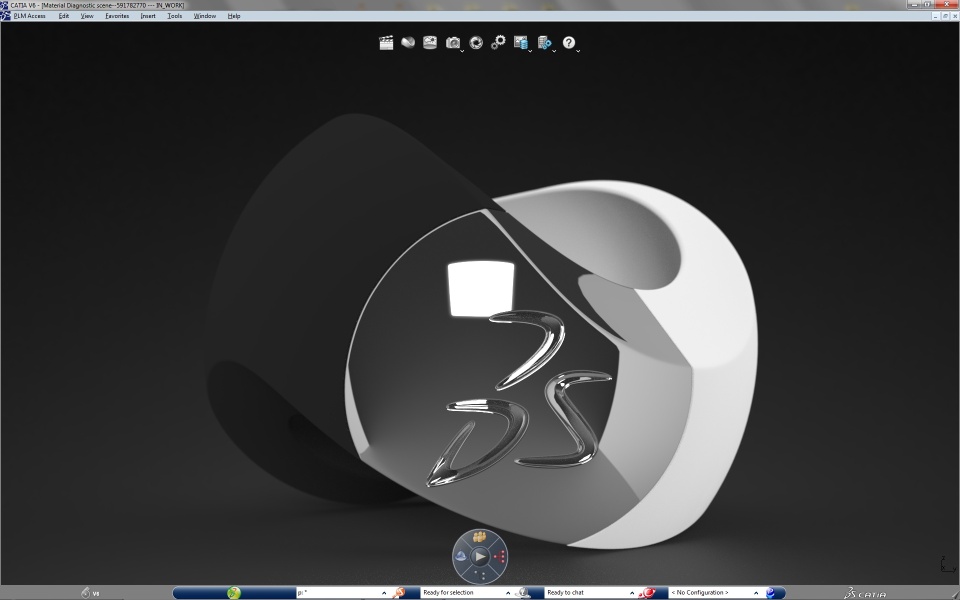Click the play button in compass center
Screen dimensions: 960x600
coord(480,557)
